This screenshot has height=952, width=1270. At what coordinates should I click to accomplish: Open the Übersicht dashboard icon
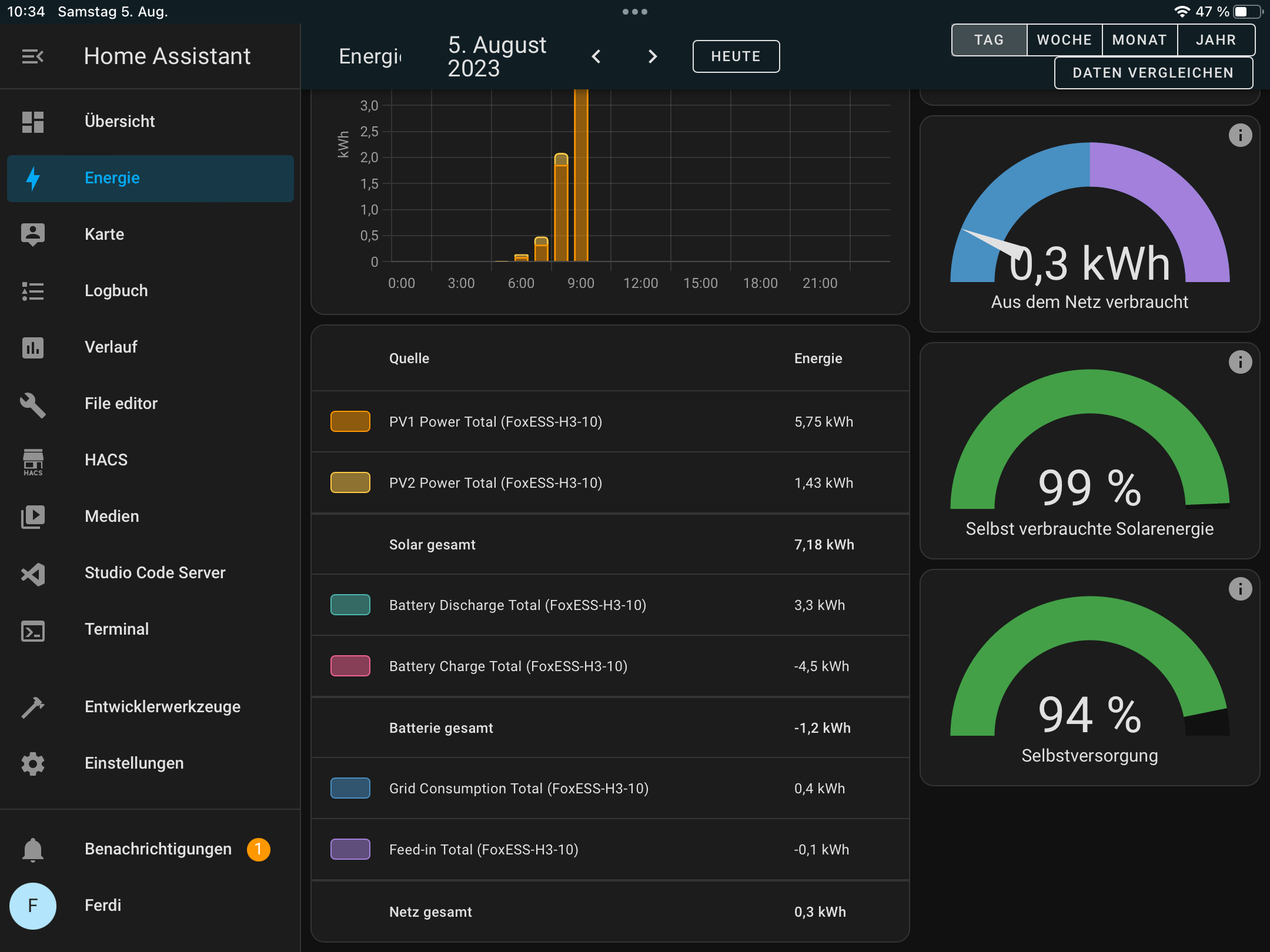click(x=33, y=121)
